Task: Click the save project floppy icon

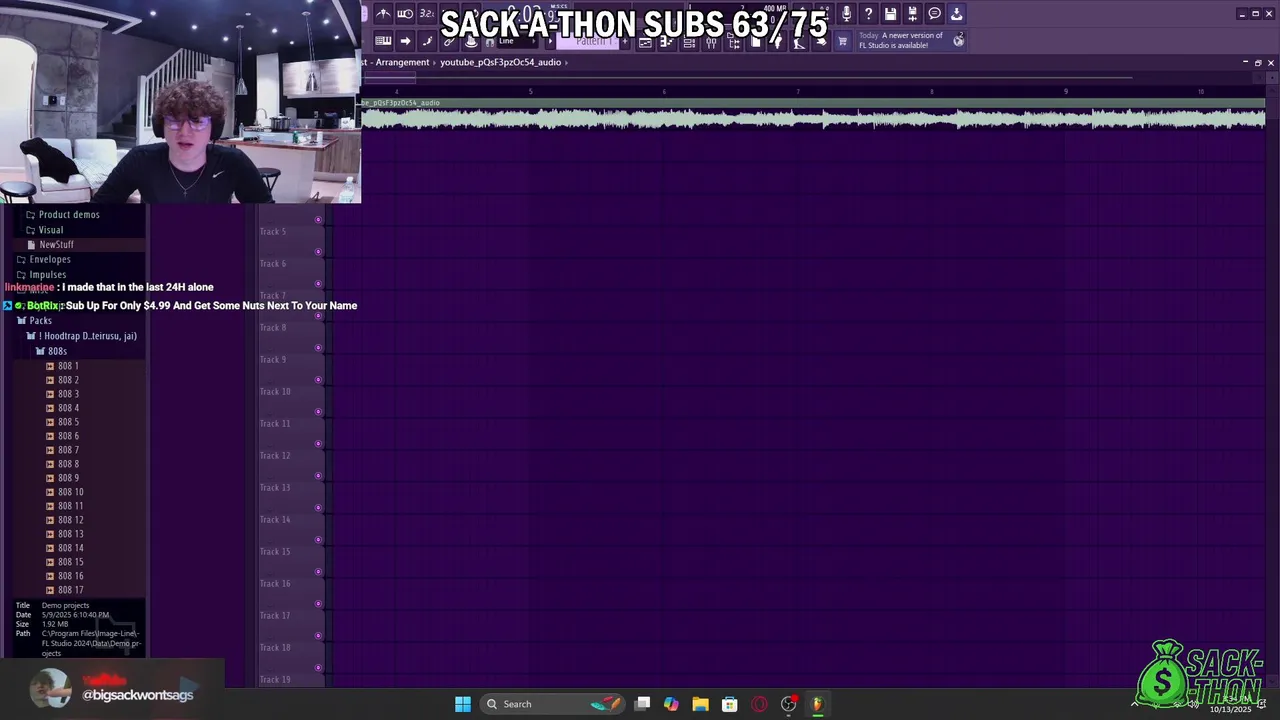Action: 890,14
